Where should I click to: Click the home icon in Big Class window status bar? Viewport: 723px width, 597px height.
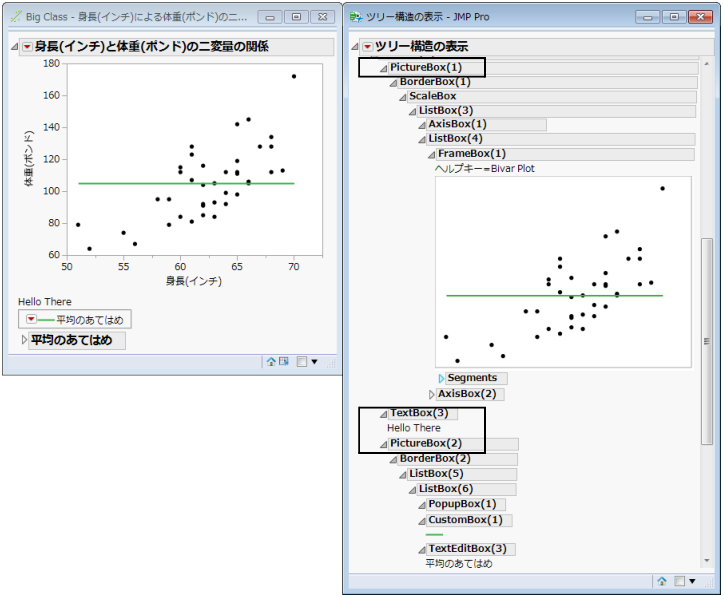click(271, 362)
